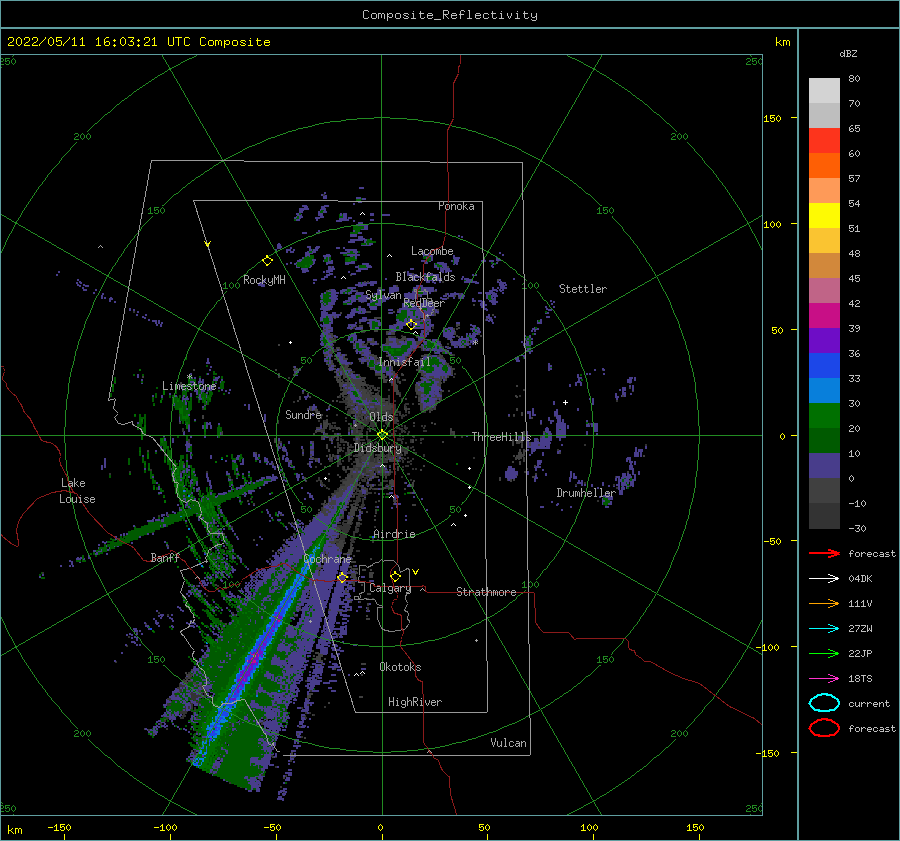Click the Airdrie town label
The height and width of the screenshot is (841, 900).
[x=394, y=534]
